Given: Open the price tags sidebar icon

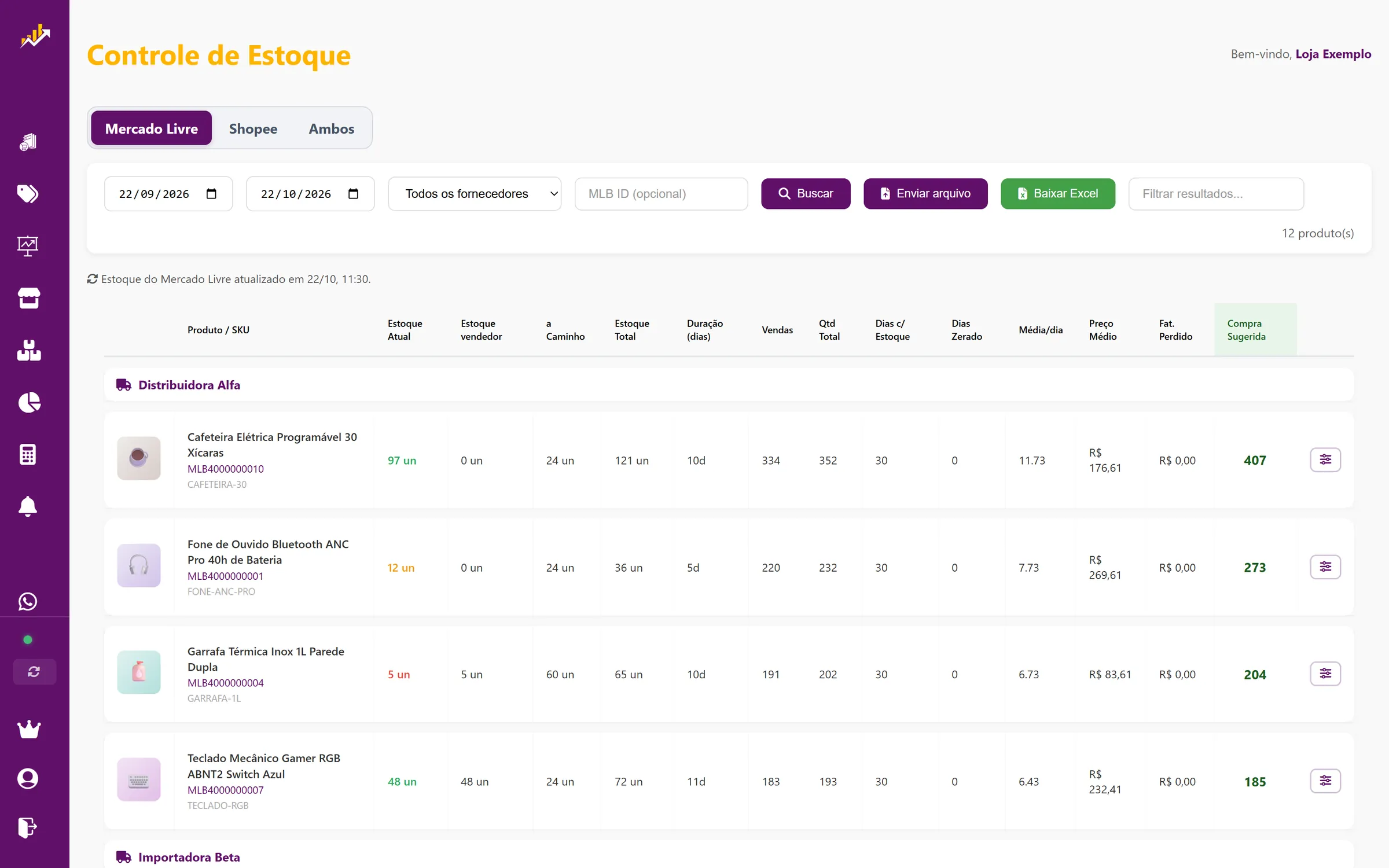Looking at the screenshot, I should pyautogui.click(x=28, y=194).
